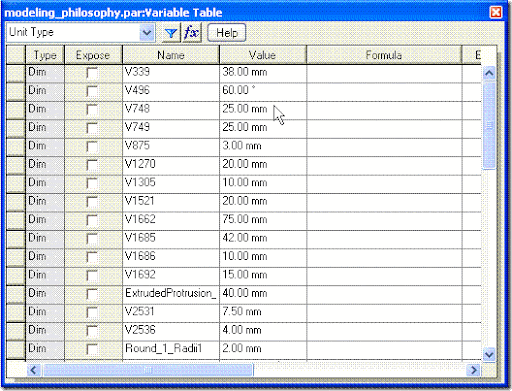This screenshot has height=391, width=512.
Task: Click the Value column header
Action: pos(263,55)
